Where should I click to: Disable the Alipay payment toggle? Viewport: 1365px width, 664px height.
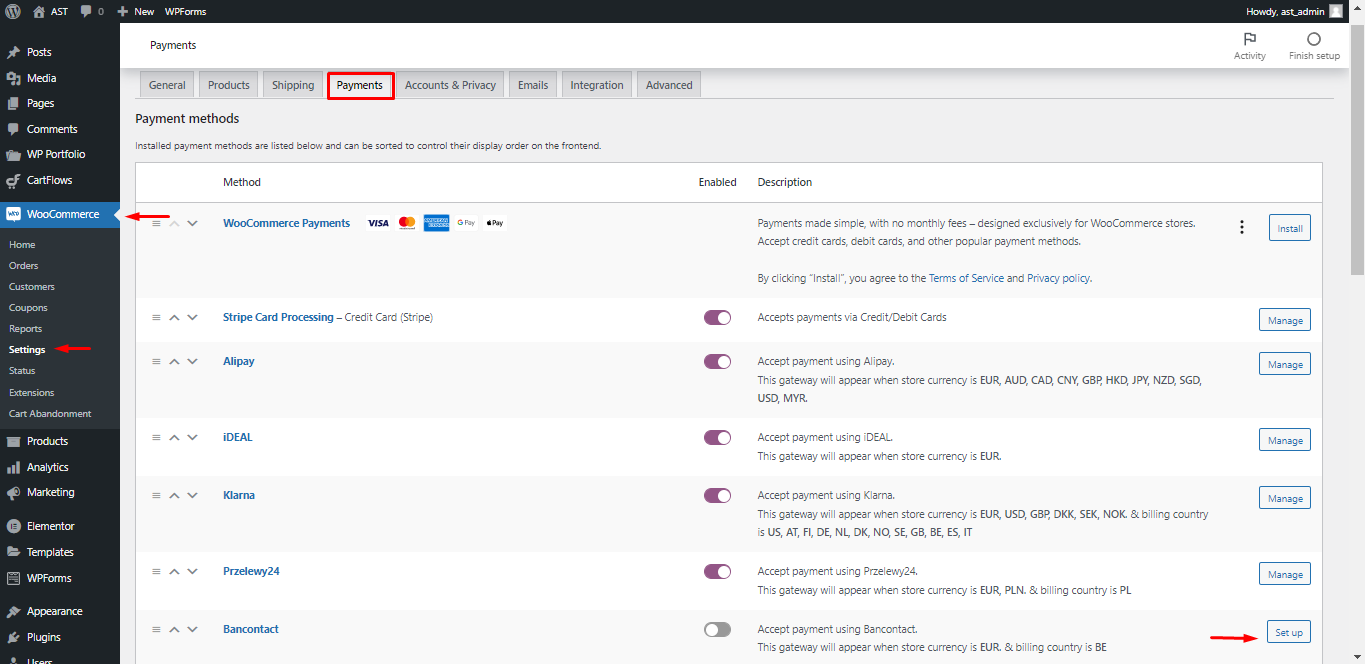pyautogui.click(x=717, y=361)
